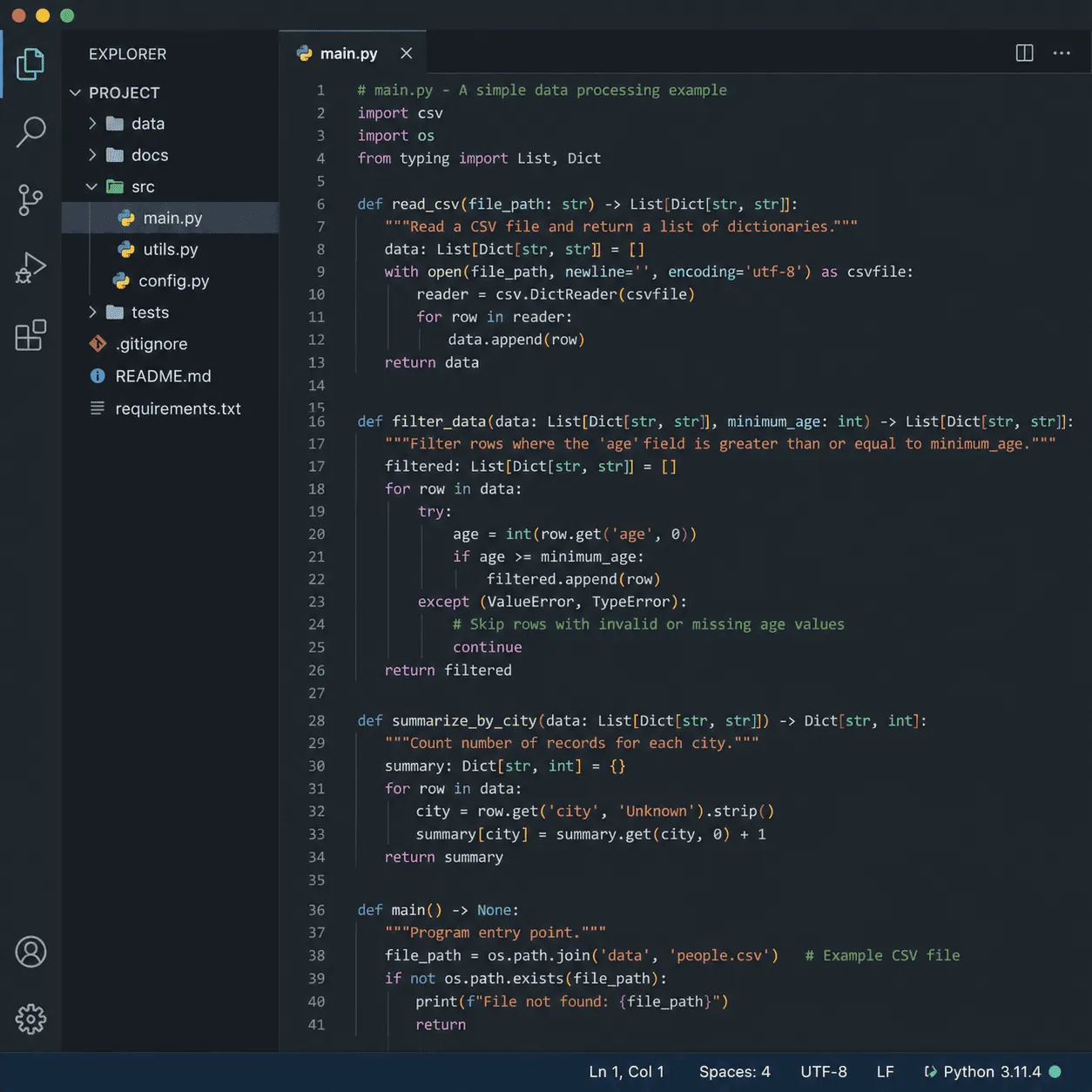Click 'return summary' statement
This screenshot has width=1092, height=1092.
444,857
